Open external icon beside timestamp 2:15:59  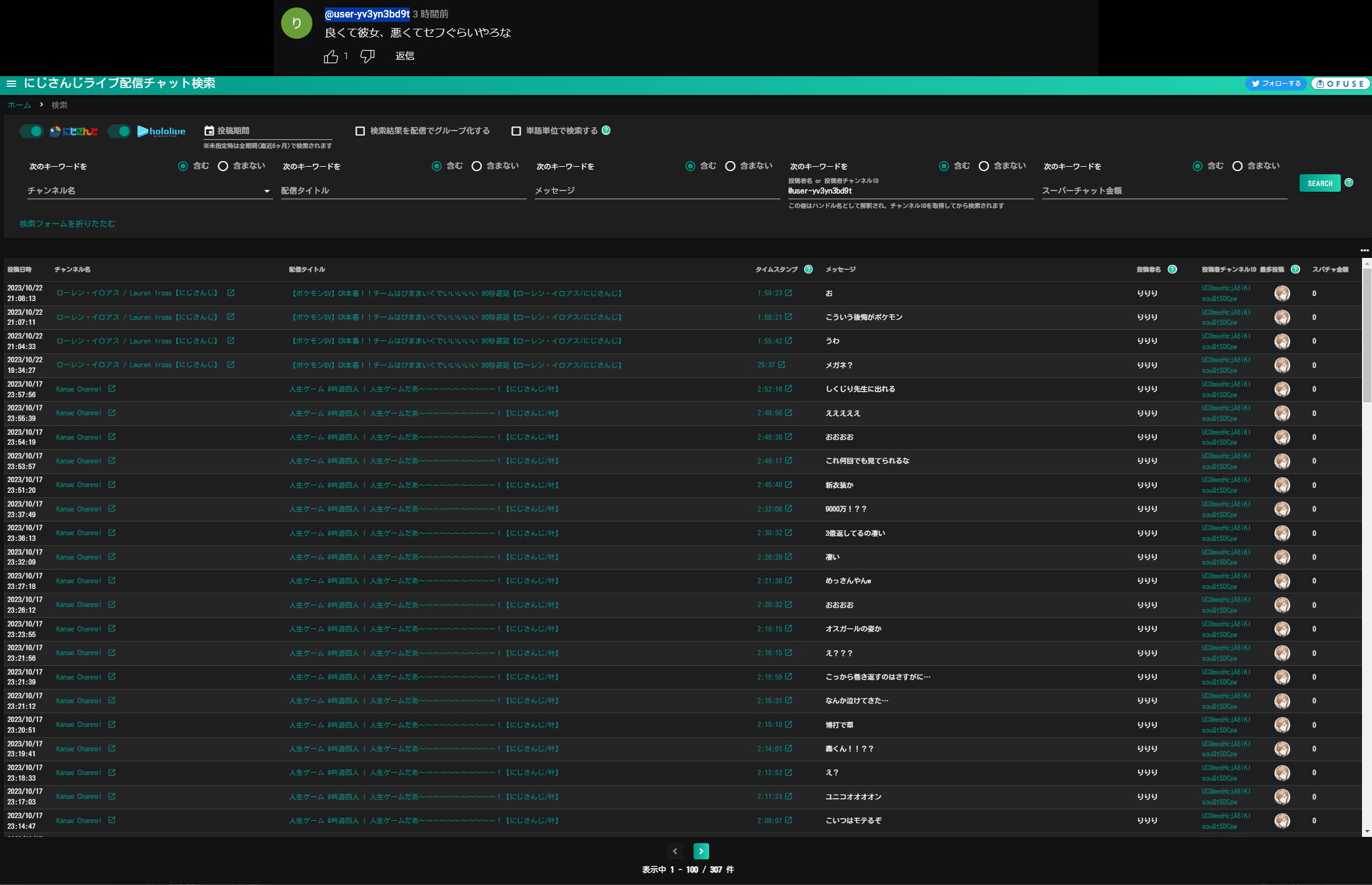pos(788,676)
